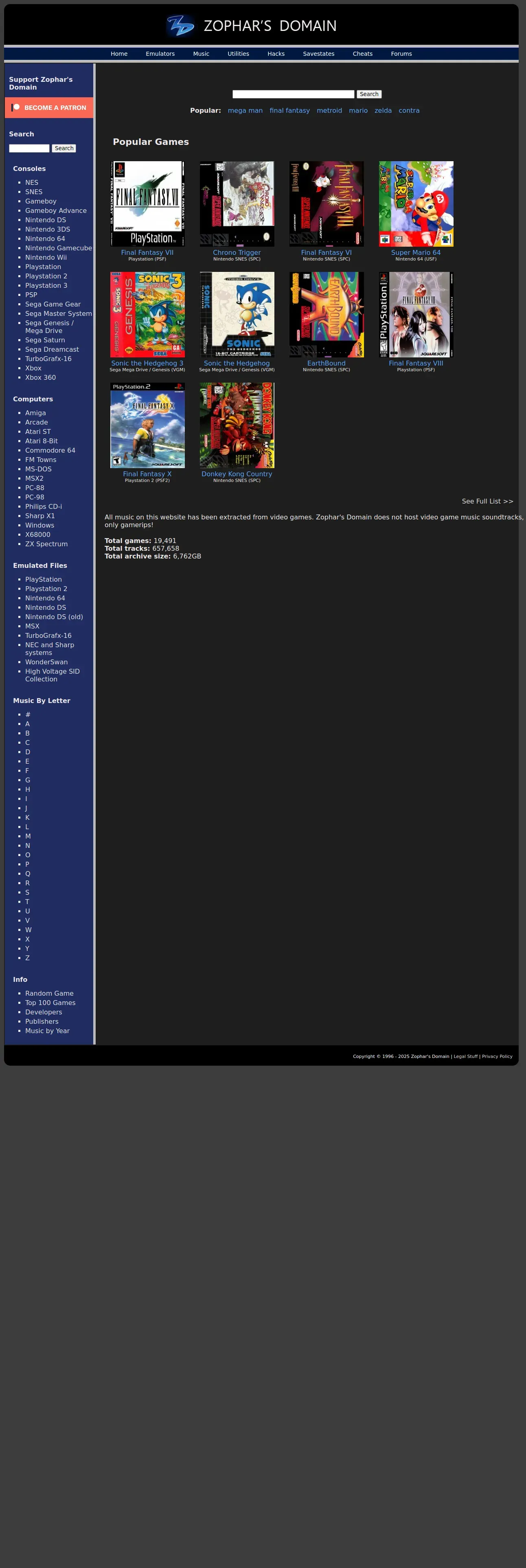Open the popular search 'mega man'
This screenshot has width=526, height=1568.
pyautogui.click(x=245, y=111)
